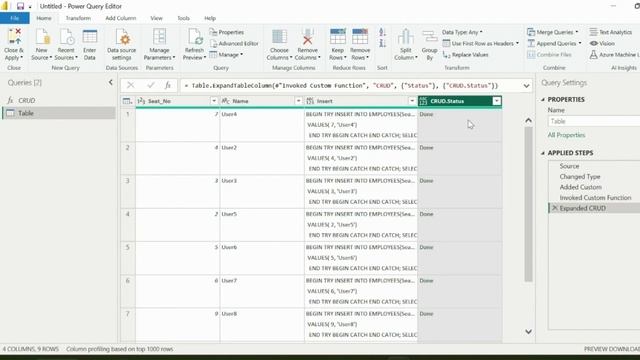Open Recent Sources icon
Screen dimensions: 640x360
66,37
